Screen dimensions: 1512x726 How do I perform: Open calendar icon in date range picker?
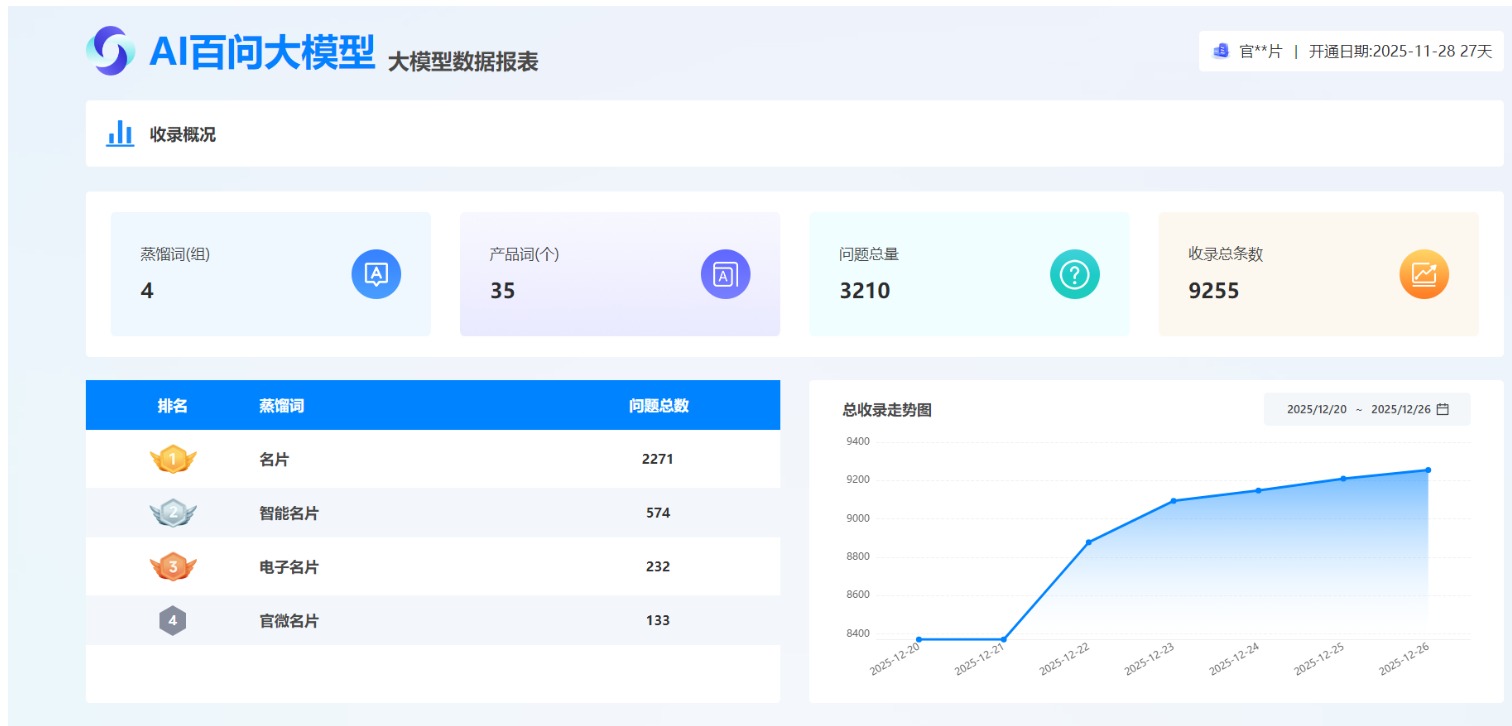coord(1442,409)
